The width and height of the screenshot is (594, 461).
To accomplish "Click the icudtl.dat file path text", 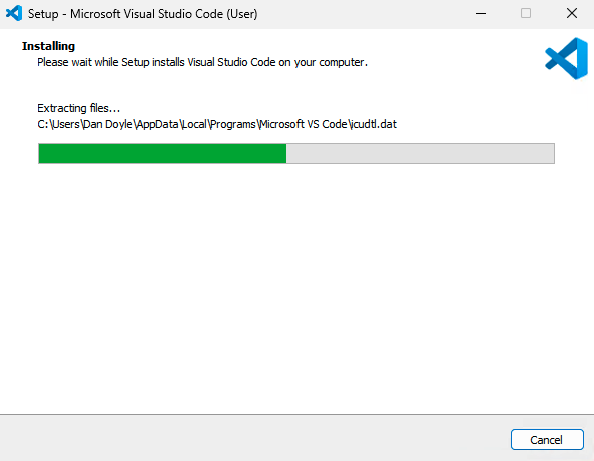I will click(x=217, y=124).
